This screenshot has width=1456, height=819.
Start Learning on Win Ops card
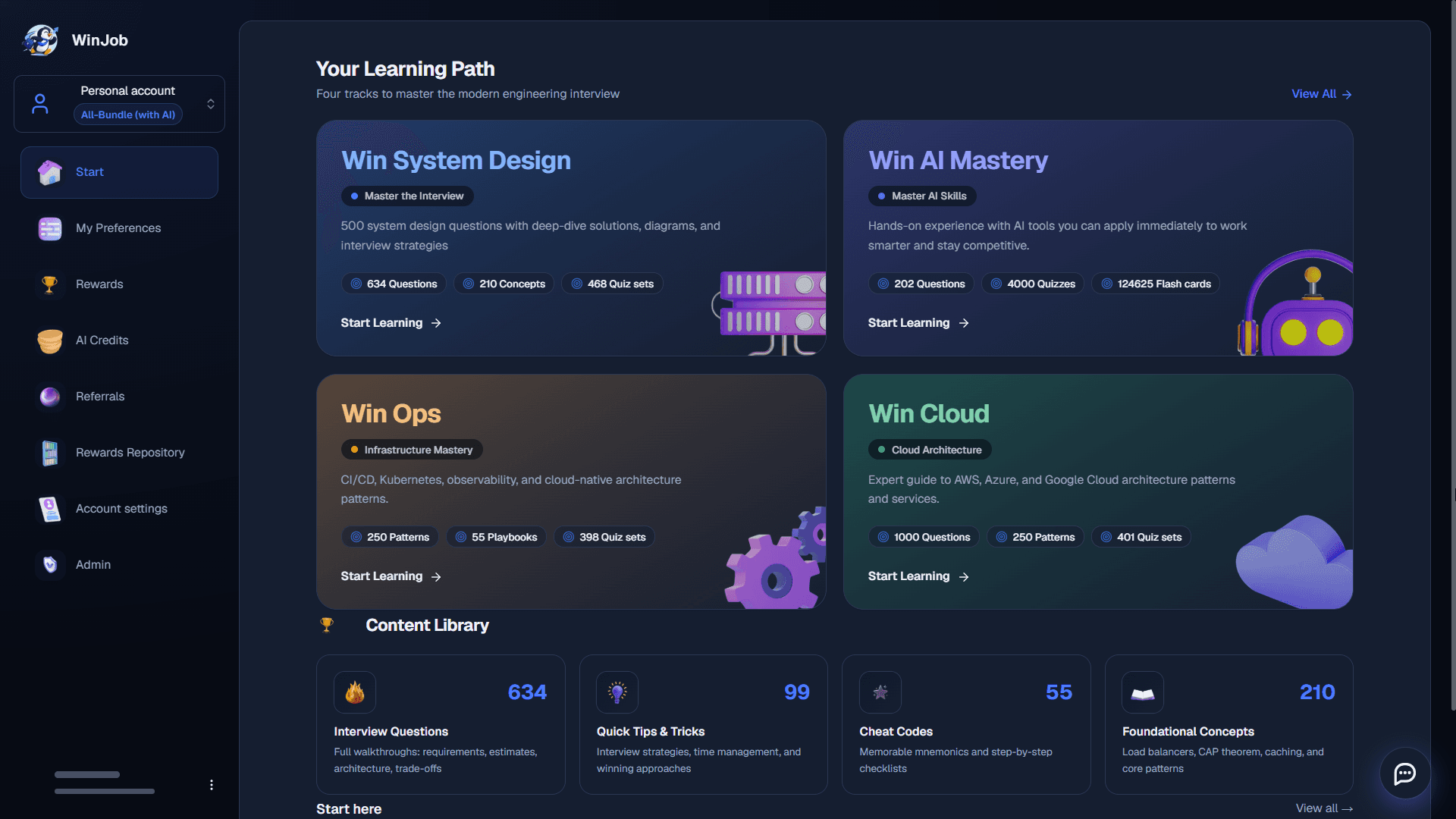pos(391,576)
